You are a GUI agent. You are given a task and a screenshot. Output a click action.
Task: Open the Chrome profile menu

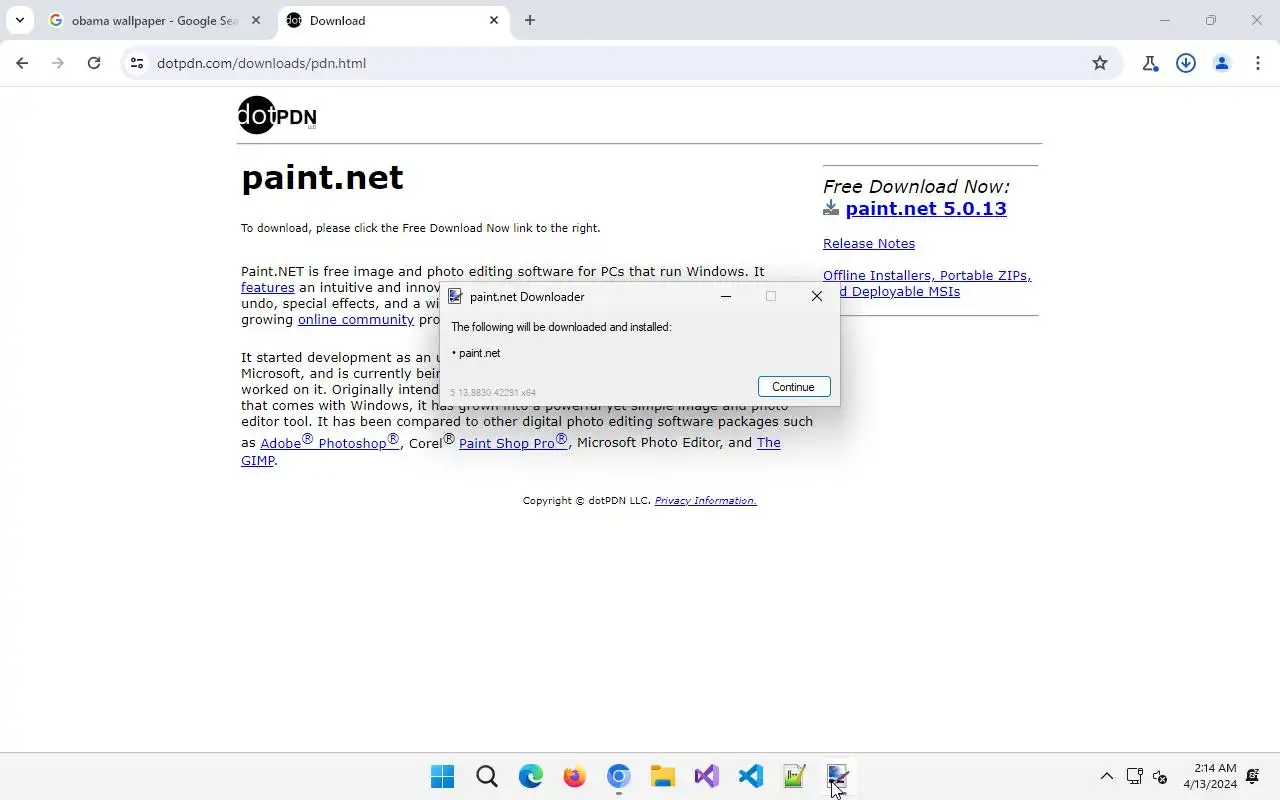(1222, 63)
